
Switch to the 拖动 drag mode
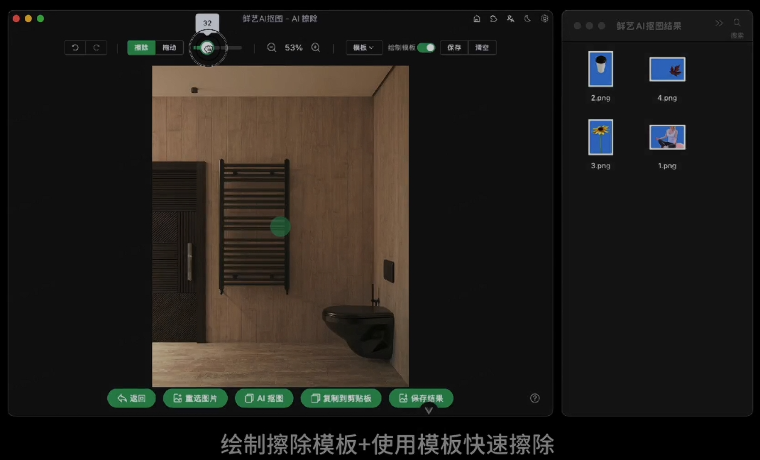coord(169,48)
